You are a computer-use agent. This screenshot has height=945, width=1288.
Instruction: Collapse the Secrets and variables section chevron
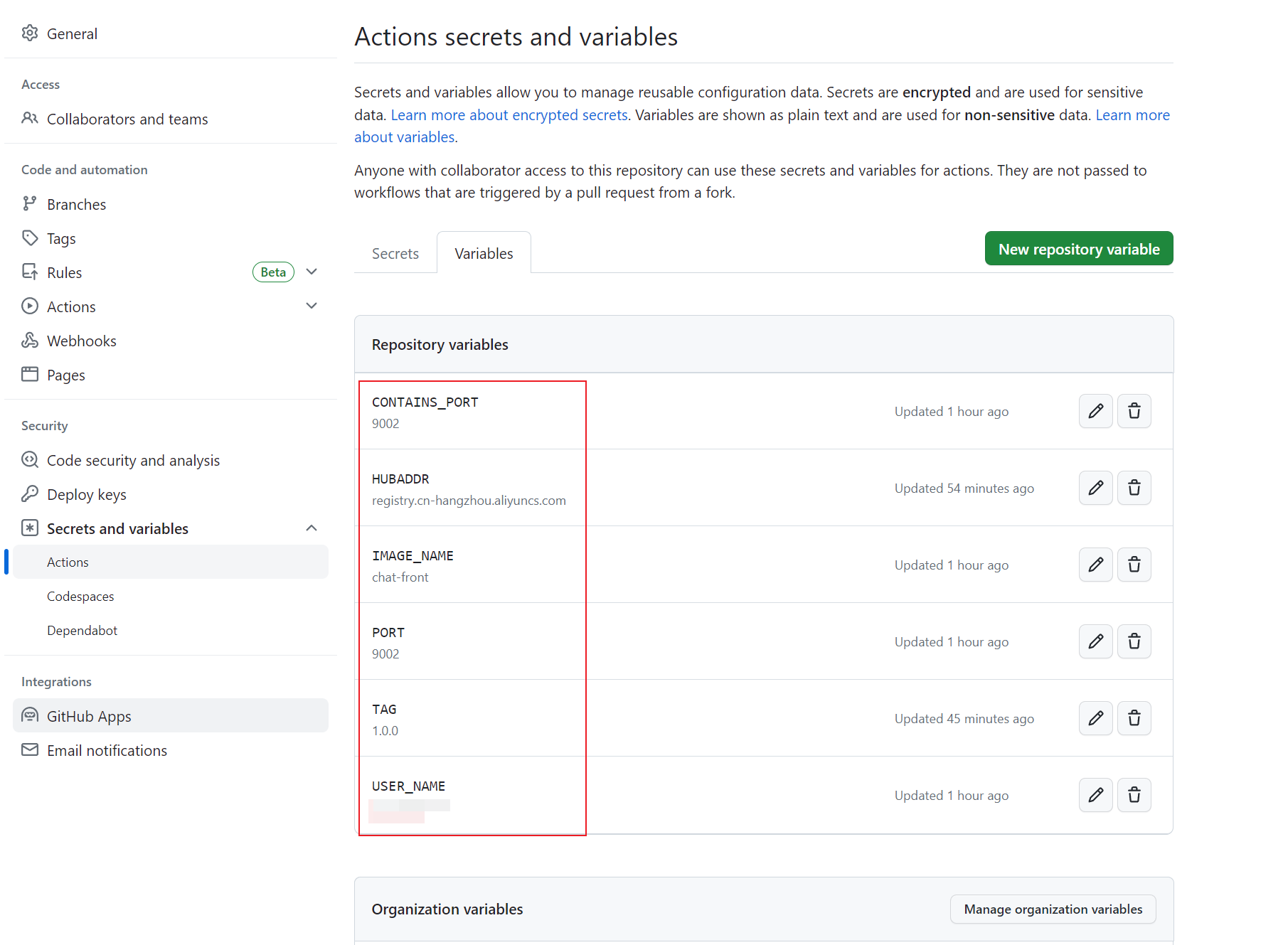click(x=312, y=528)
